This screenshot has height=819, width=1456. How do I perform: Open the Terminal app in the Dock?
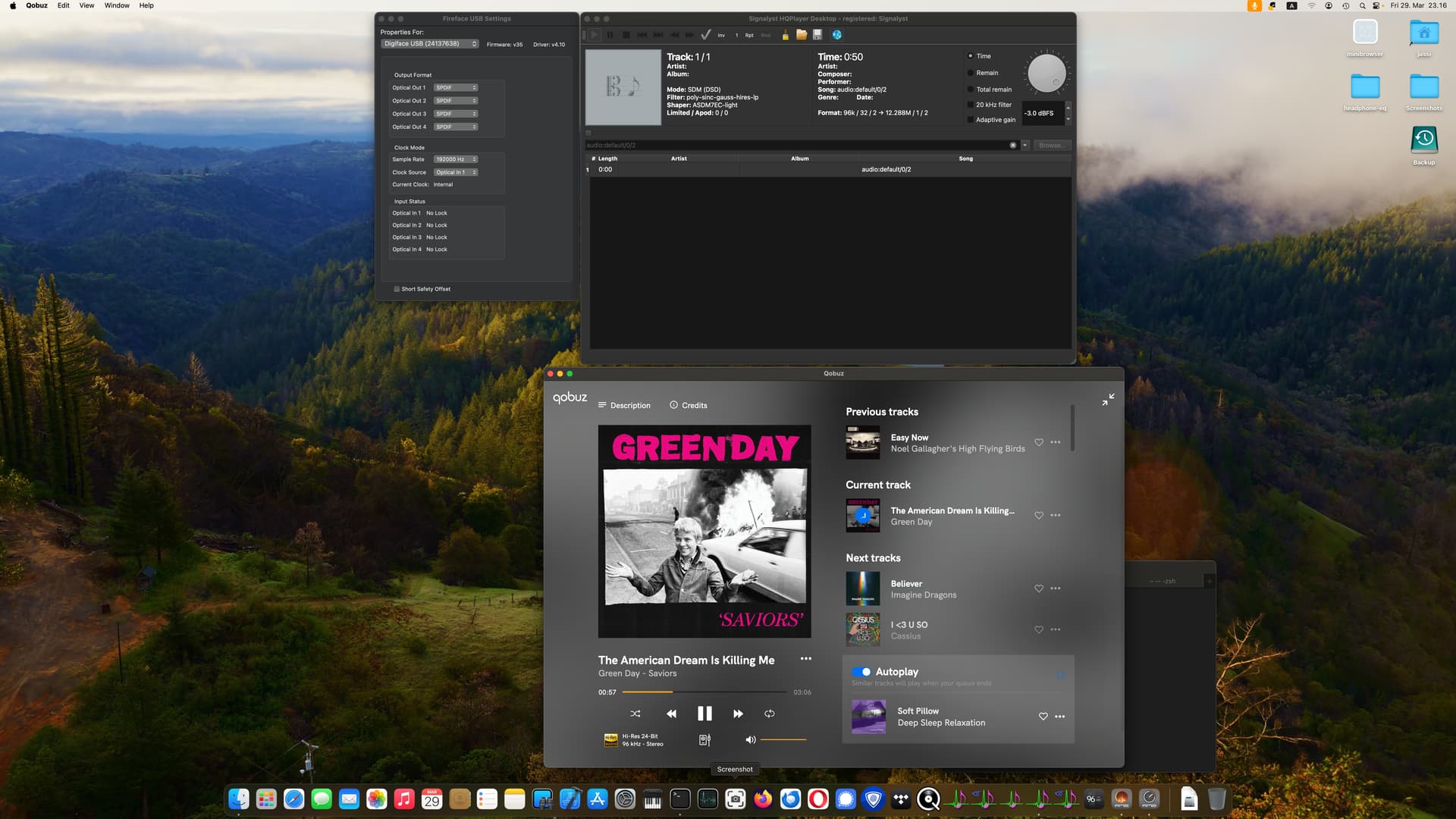[680, 799]
